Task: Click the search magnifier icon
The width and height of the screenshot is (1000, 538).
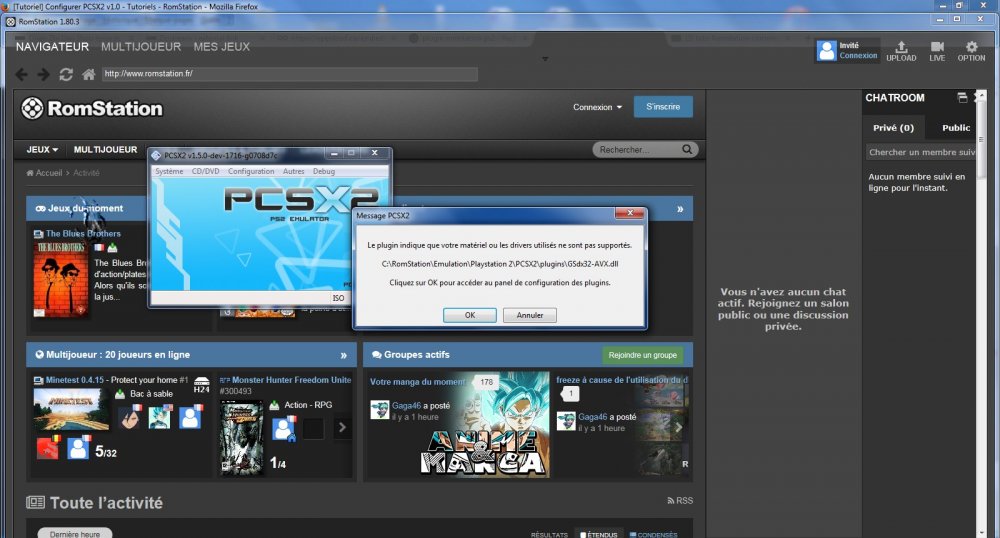Action: click(687, 149)
